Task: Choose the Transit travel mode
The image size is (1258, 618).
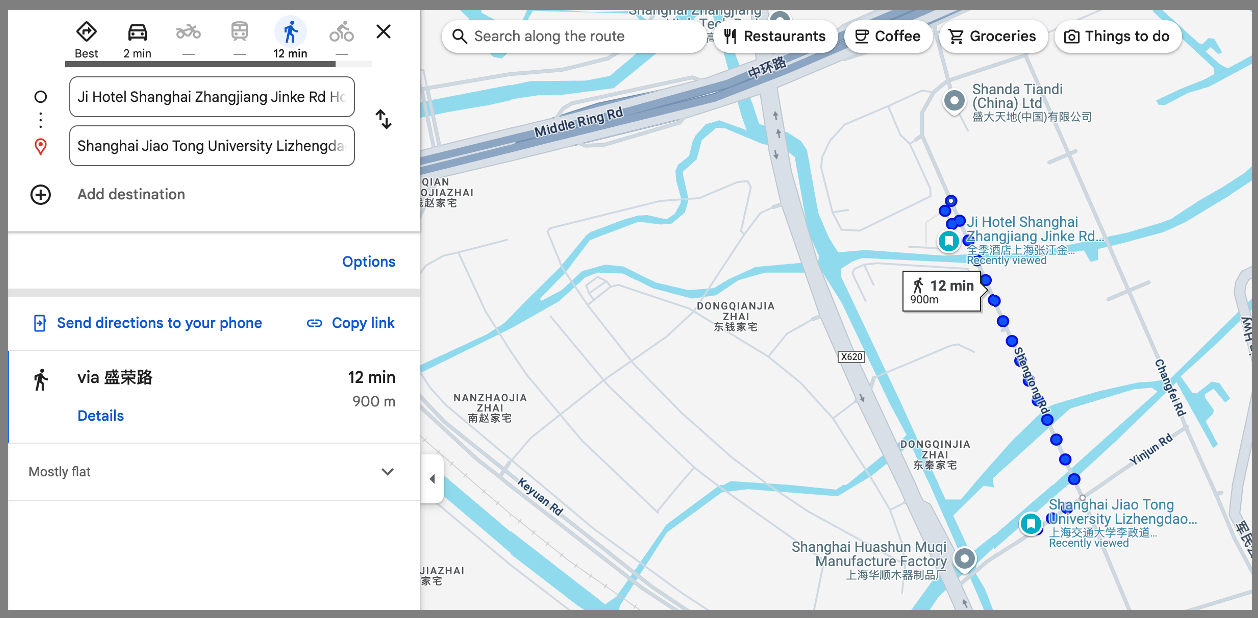Action: 240,39
